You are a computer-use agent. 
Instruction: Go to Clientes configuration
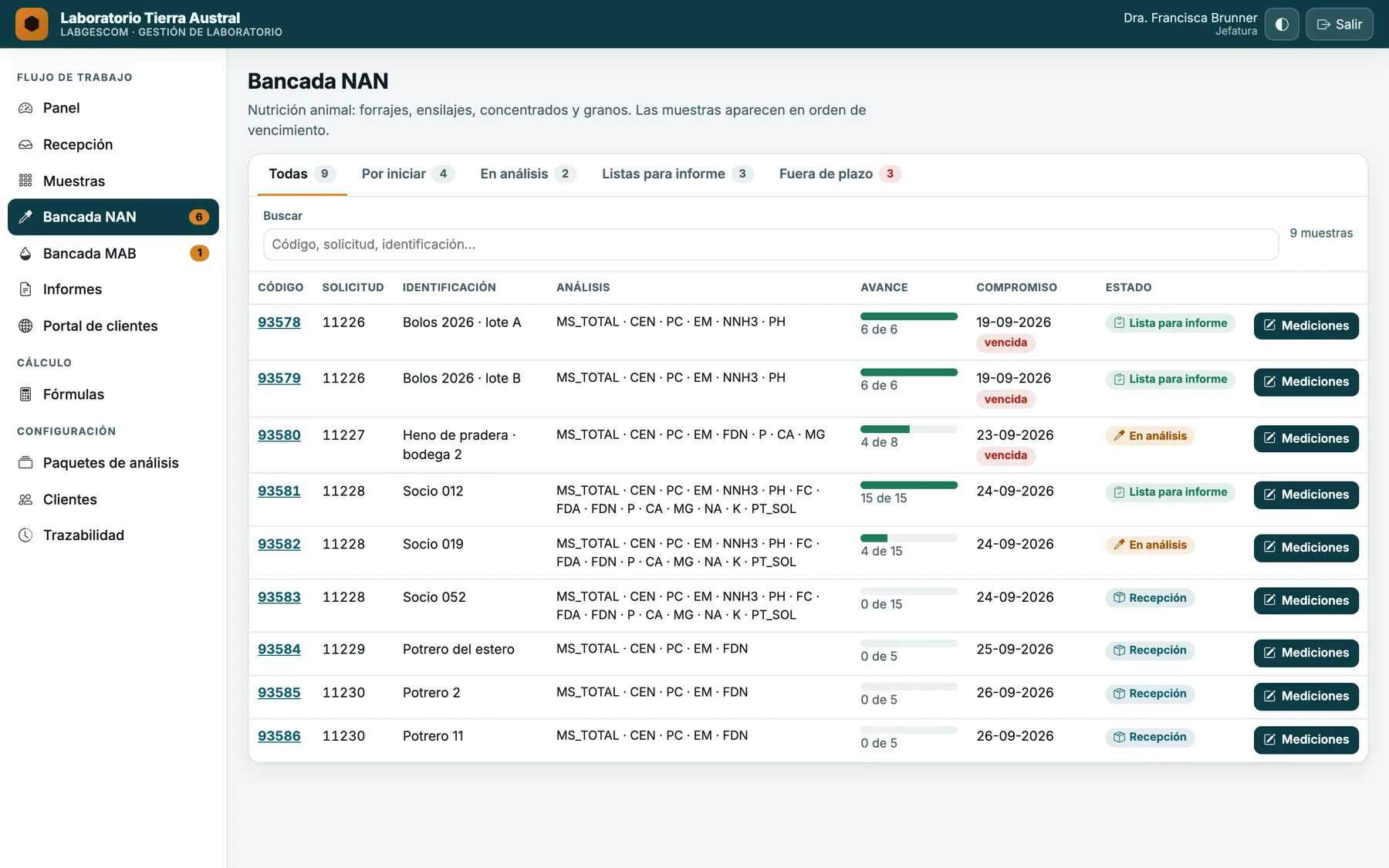[113, 499]
